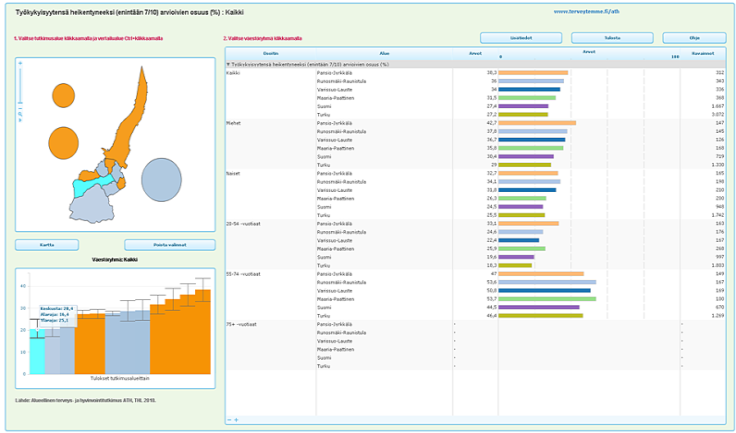Select the blue-gray circle on the map
The height and width of the screenshot is (433, 736).
click(161, 180)
